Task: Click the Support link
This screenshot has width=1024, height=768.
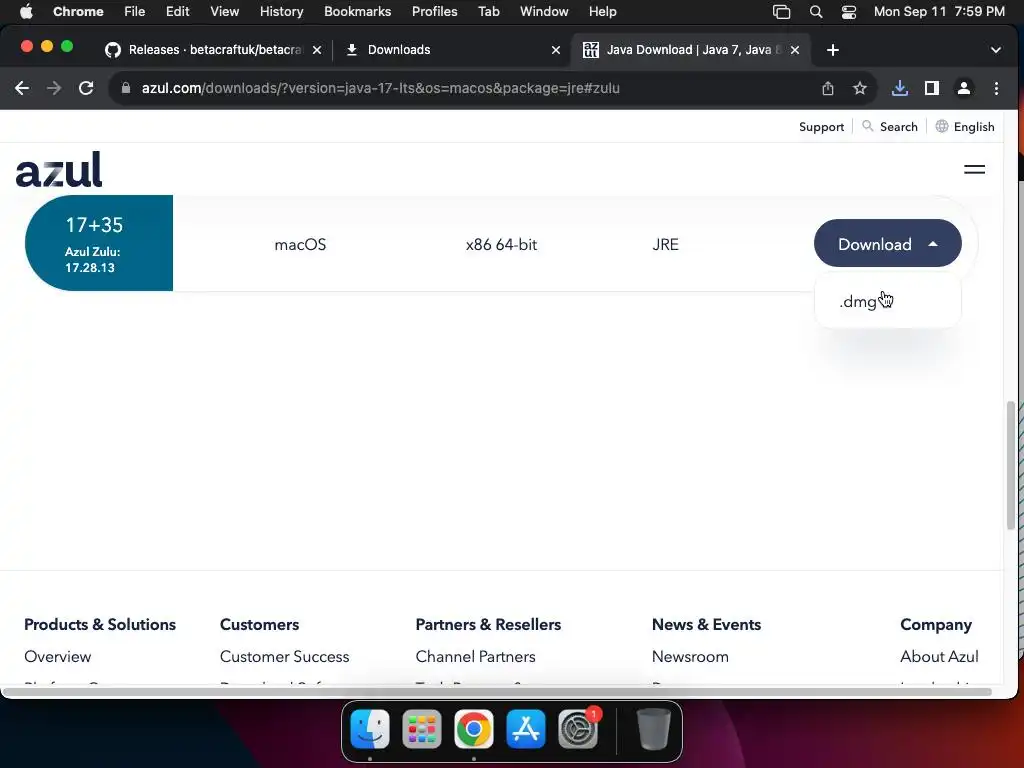Action: 821,127
